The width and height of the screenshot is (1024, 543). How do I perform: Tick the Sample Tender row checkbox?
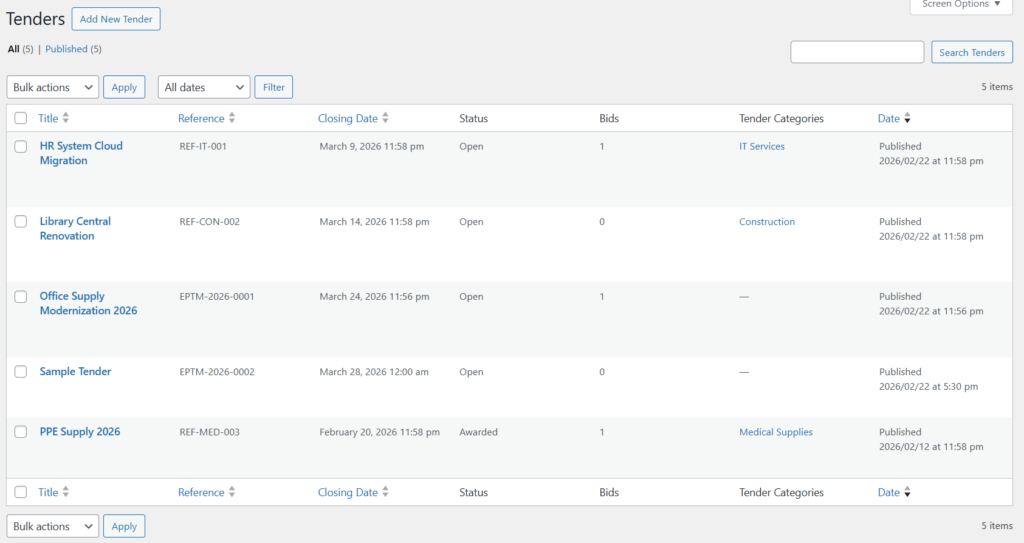click(x=21, y=371)
